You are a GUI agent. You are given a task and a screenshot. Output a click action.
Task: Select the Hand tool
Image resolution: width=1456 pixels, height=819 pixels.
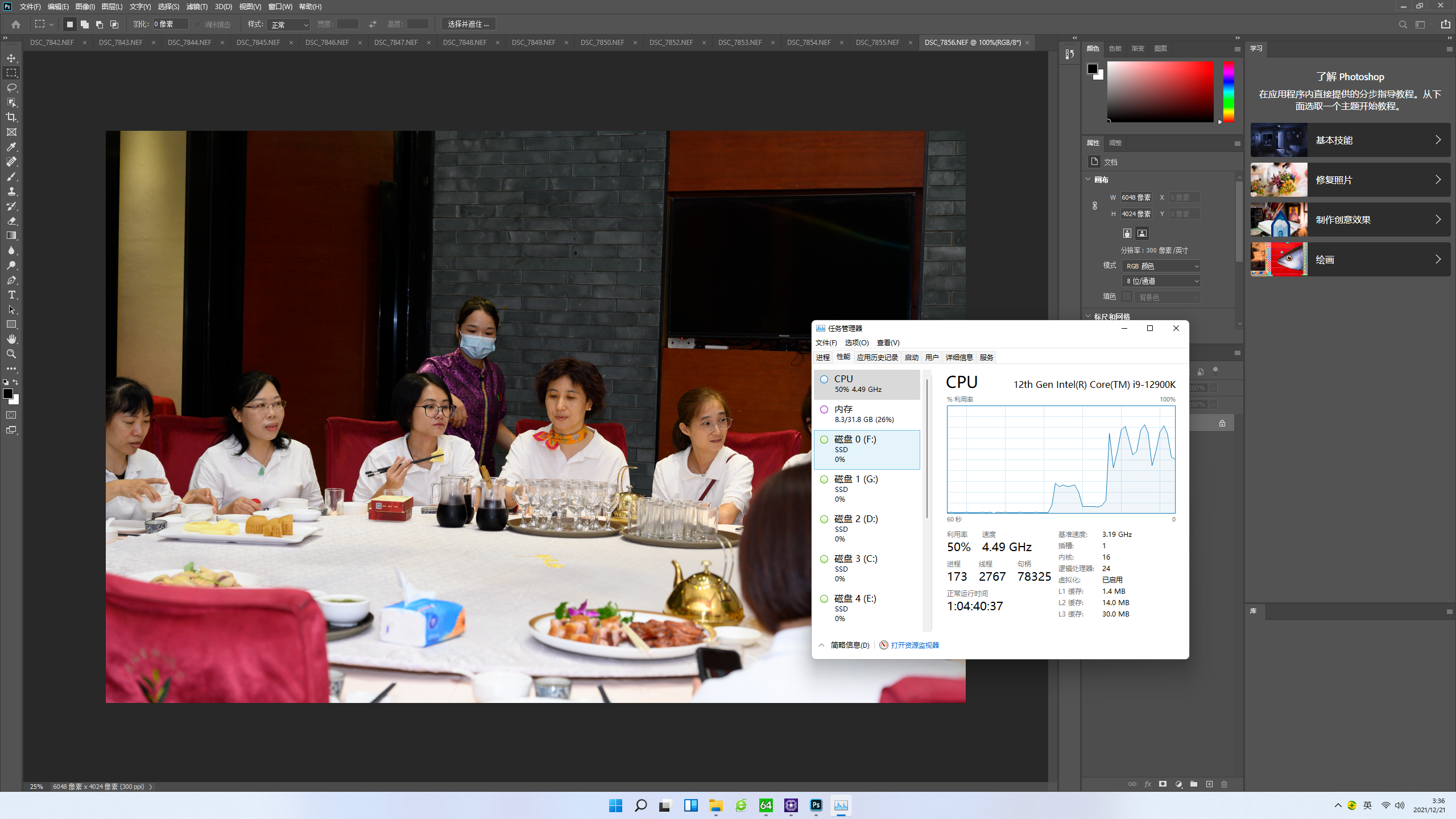point(11,339)
